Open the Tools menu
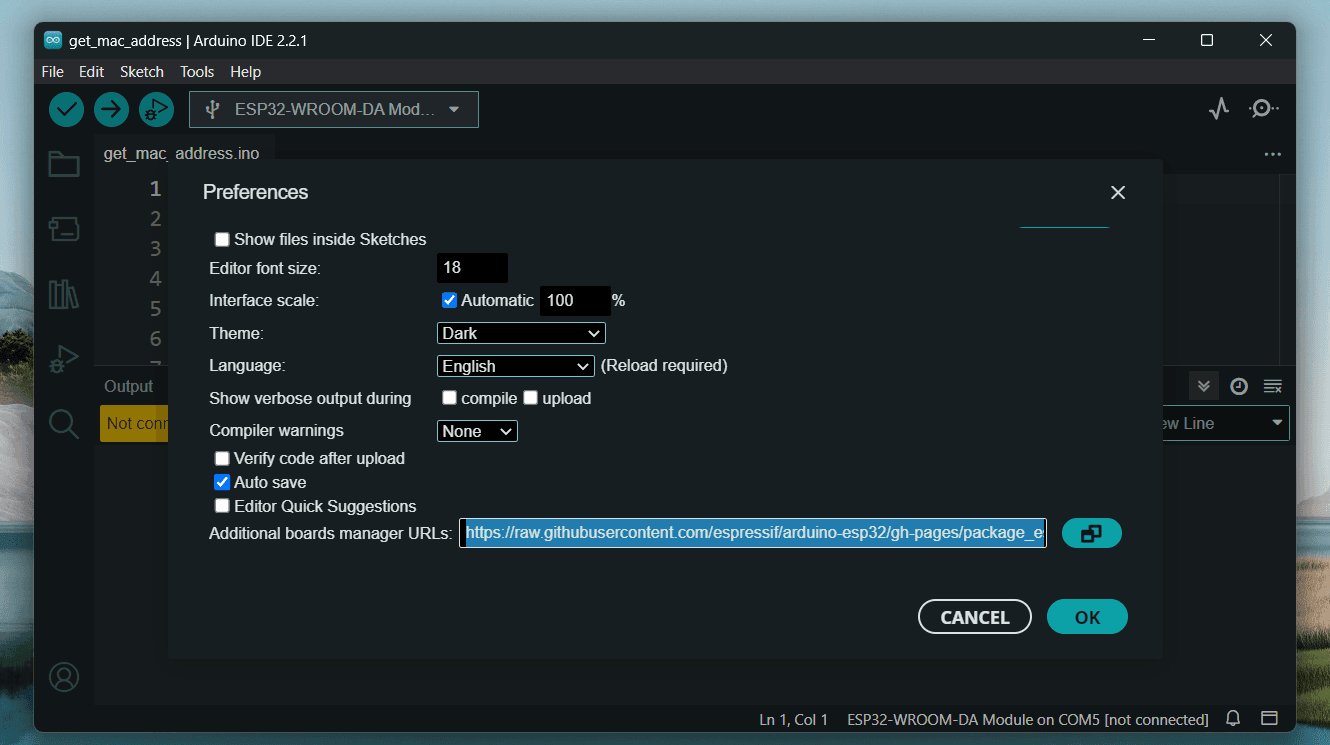Viewport: 1330px width, 745px height. [197, 72]
